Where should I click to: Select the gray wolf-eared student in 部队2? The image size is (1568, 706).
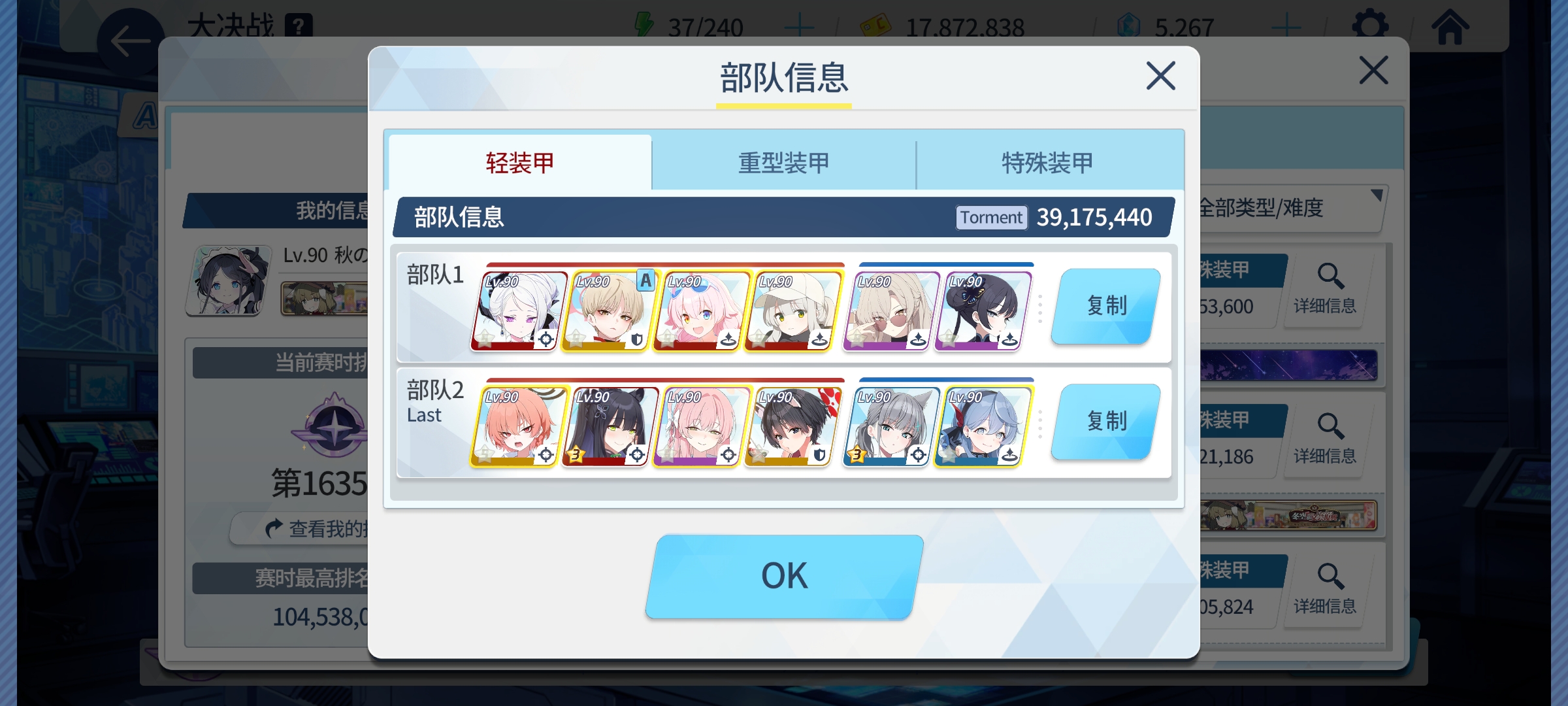pos(891,426)
